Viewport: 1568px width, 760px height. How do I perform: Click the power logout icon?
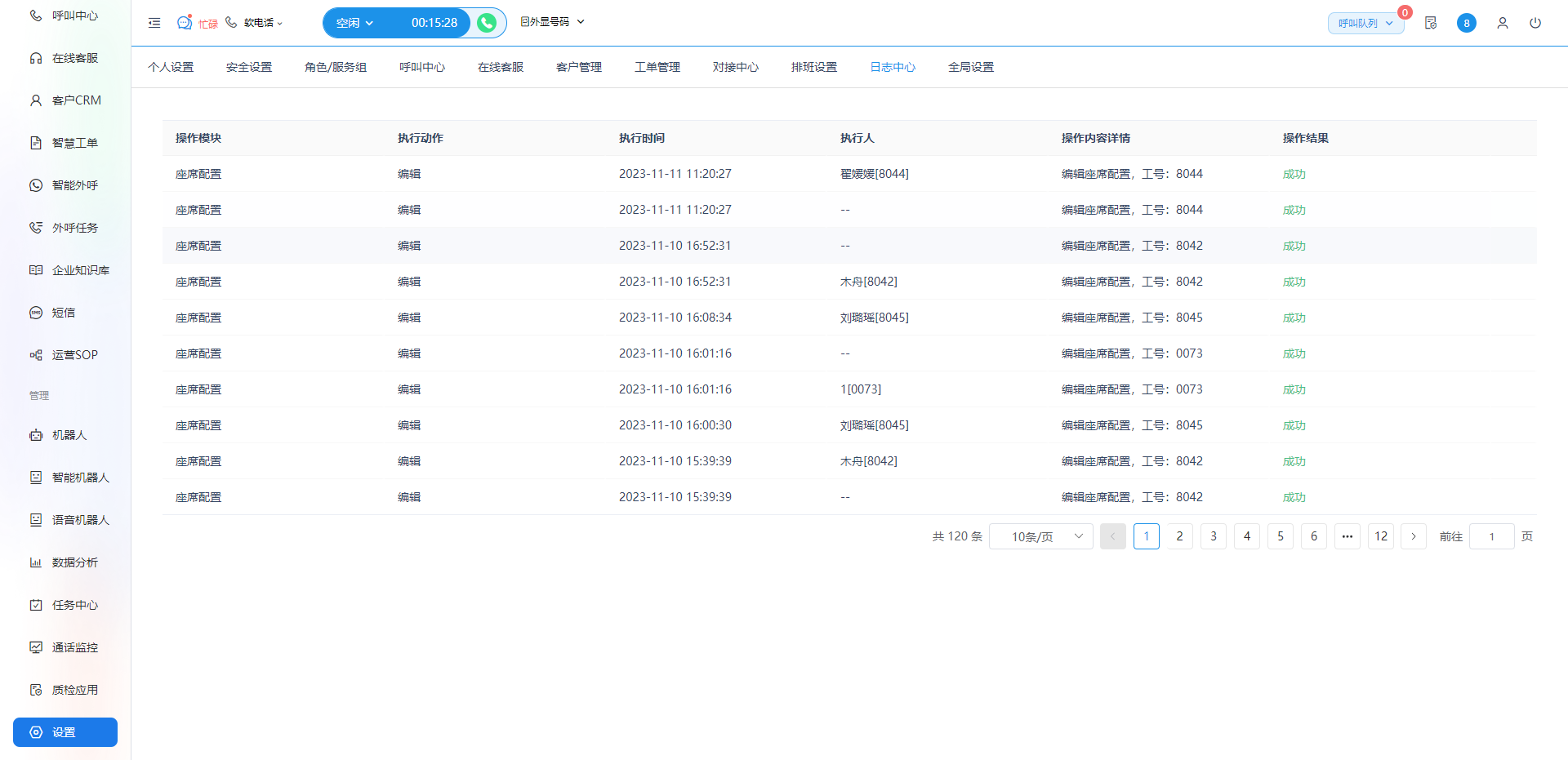[x=1535, y=23]
